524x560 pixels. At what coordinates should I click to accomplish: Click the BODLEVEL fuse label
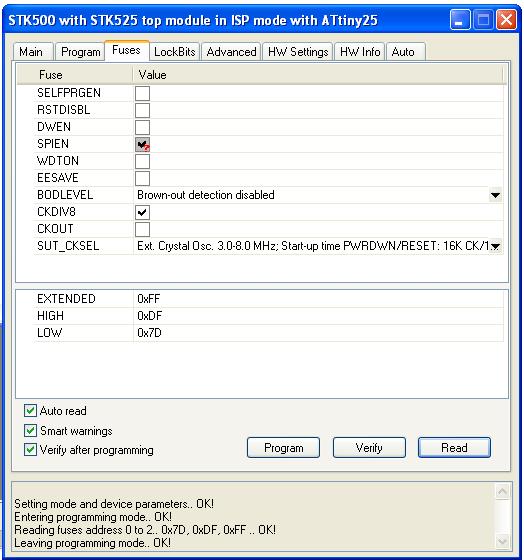(x=65, y=195)
